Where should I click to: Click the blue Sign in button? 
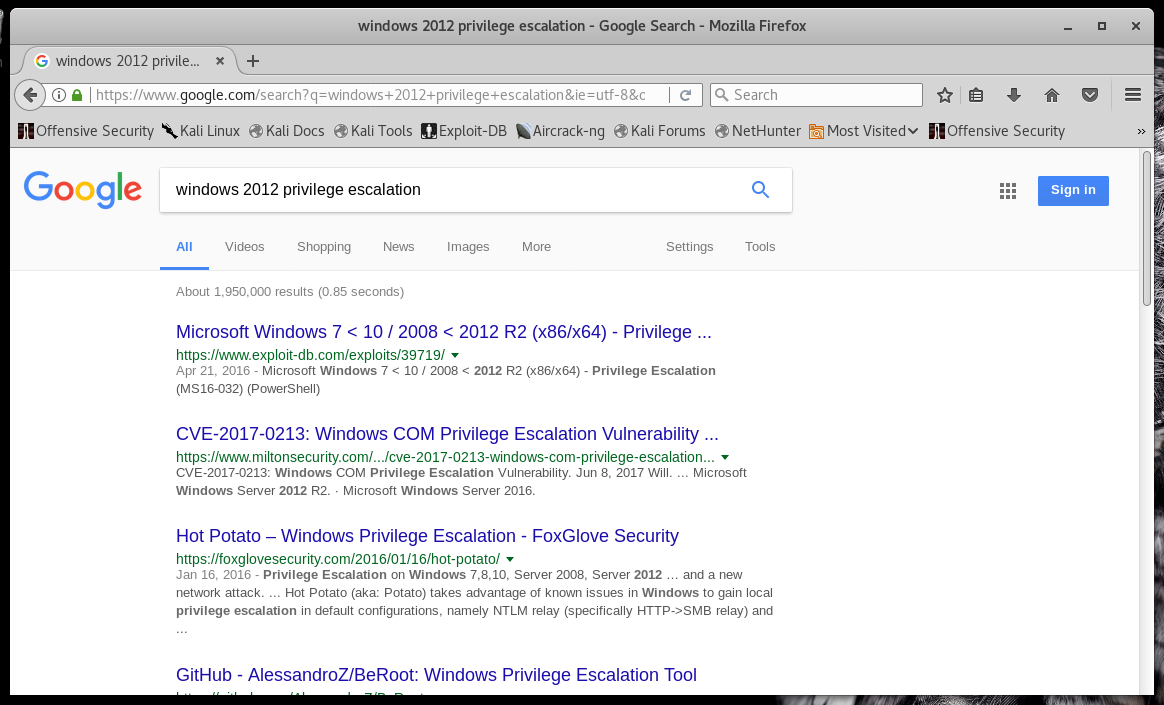coord(1072,190)
